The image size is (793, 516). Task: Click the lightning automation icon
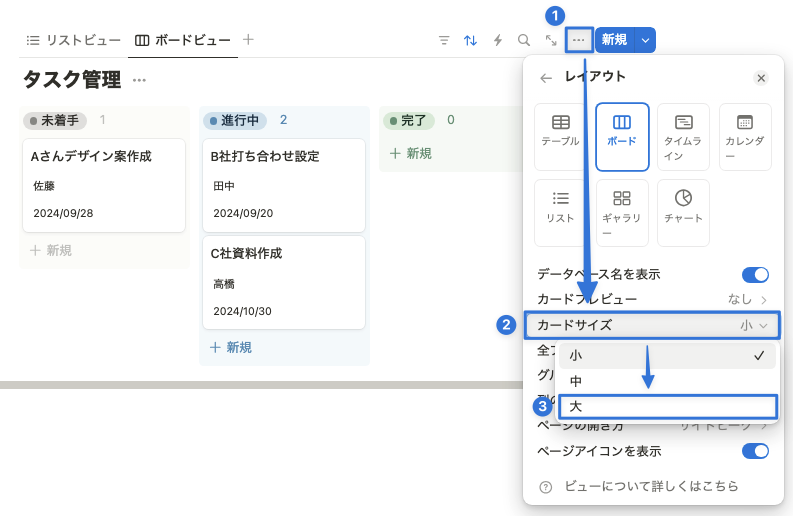(x=498, y=40)
